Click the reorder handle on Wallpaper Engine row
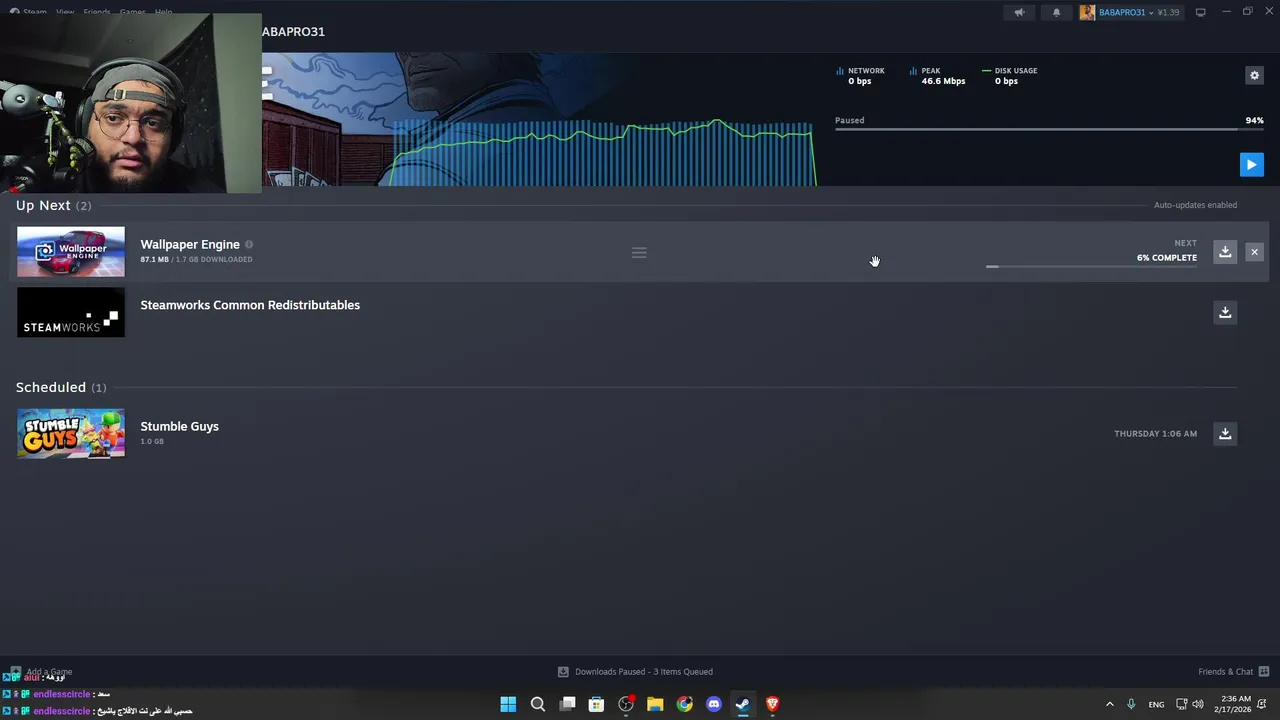The height and width of the screenshot is (720, 1280). pos(639,253)
